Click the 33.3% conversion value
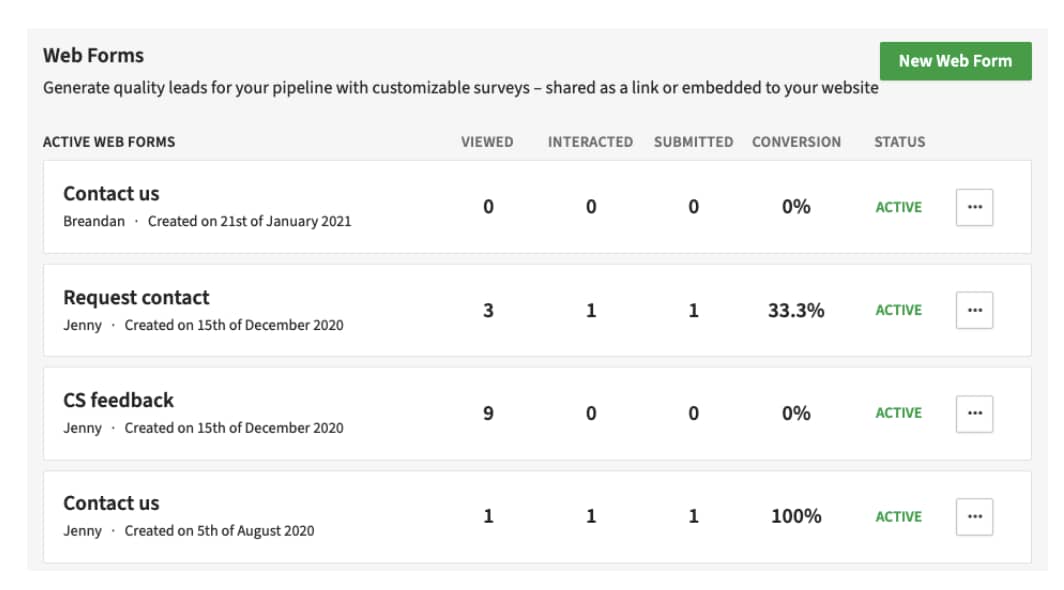 click(796, 310)
